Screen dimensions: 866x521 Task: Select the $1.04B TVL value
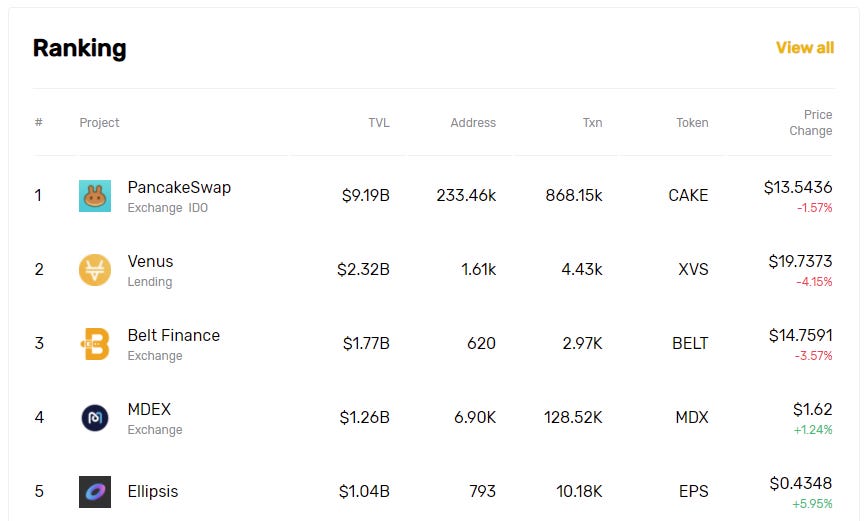[x=365, y=492]
